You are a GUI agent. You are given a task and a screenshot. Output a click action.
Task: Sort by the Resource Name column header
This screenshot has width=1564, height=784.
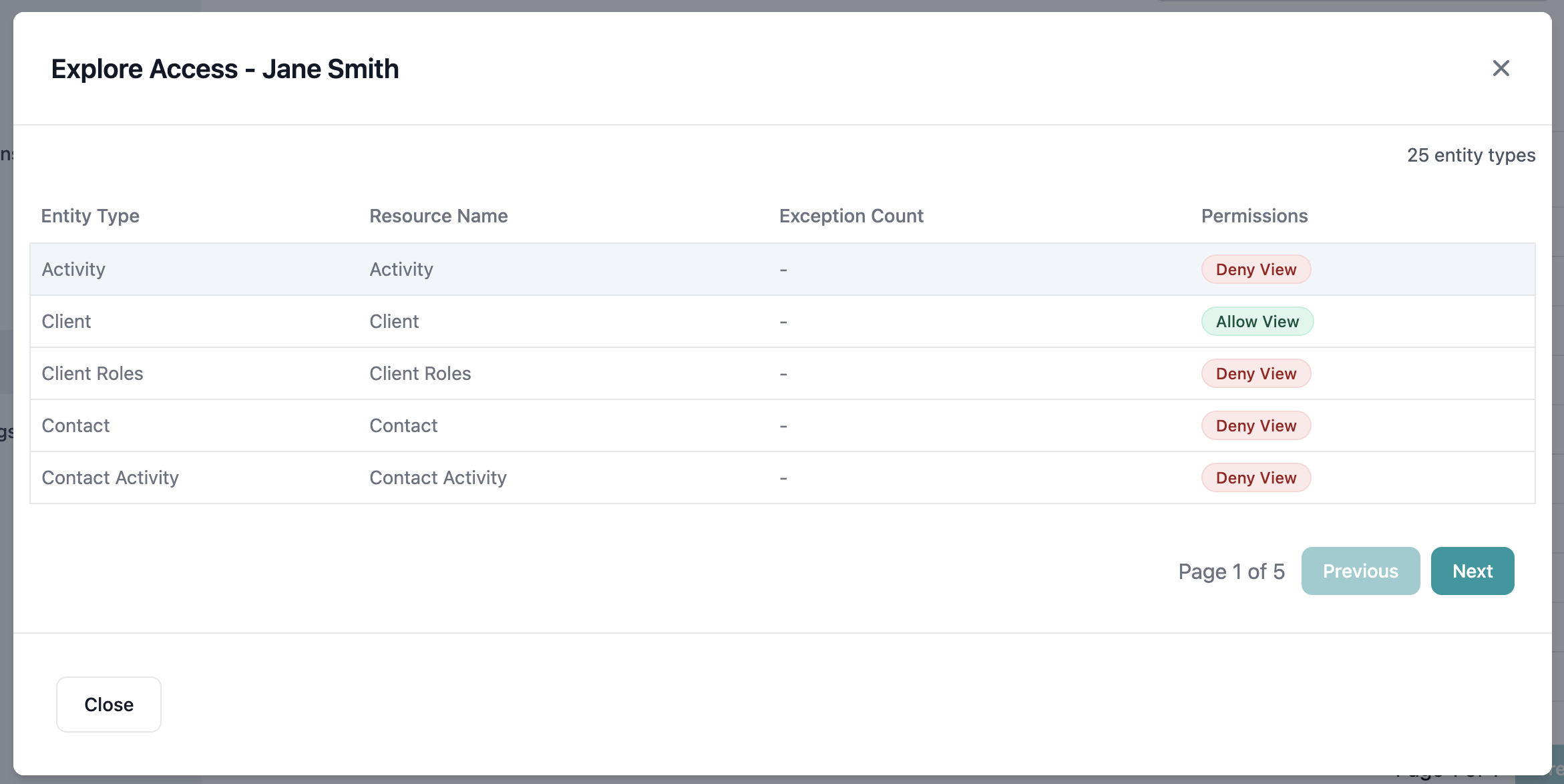pyautogui.click(x=438, y=216)
